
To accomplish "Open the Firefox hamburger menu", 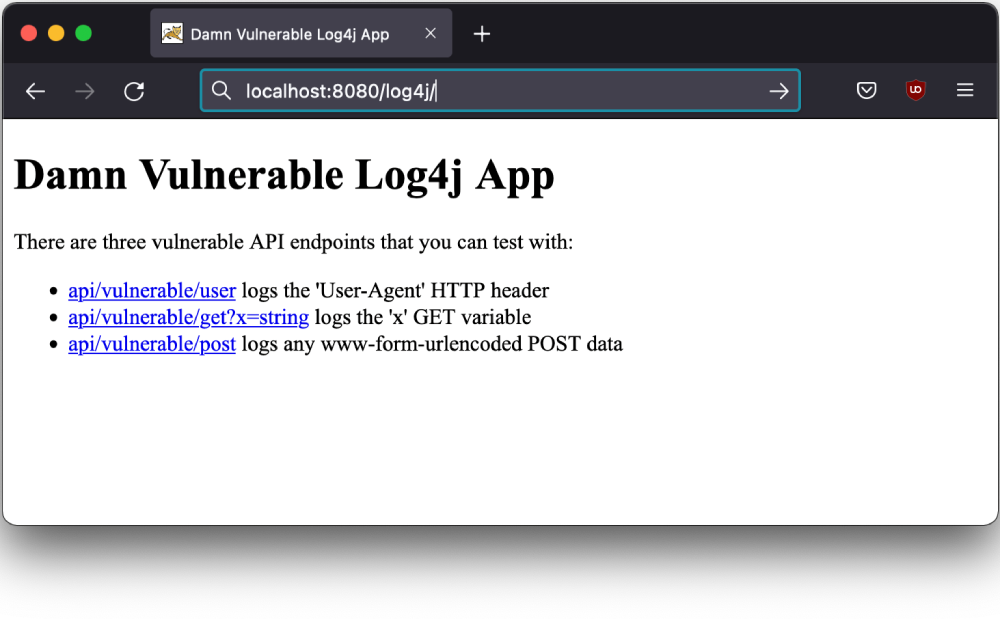I will [x=965, y=90].
